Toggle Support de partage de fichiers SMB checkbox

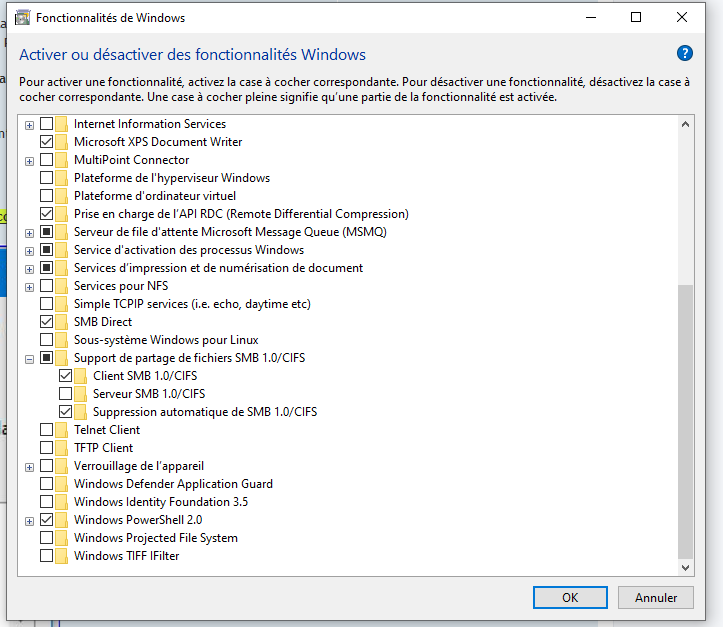point(47,357)
